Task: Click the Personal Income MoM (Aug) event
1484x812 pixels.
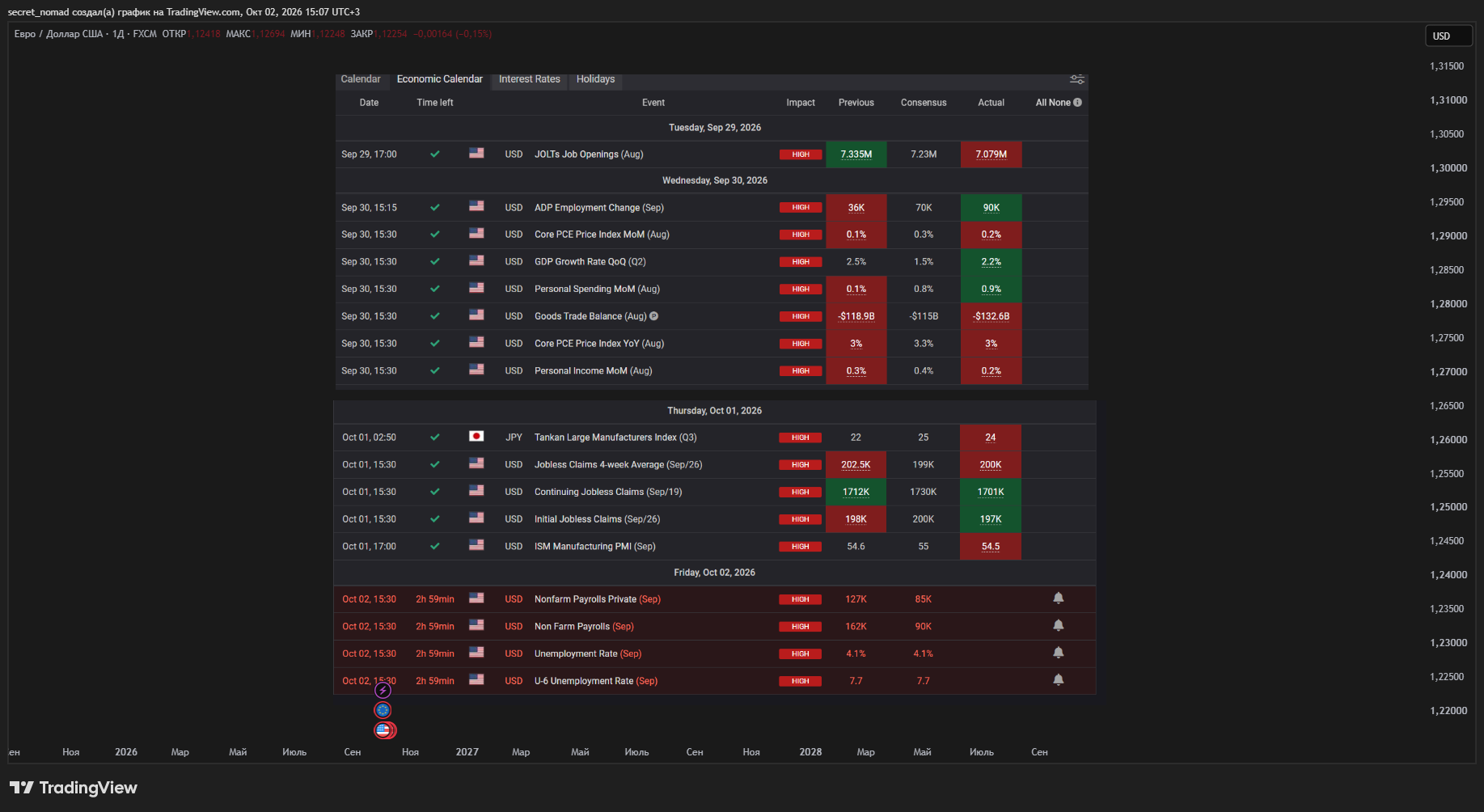Action: pos(594,371)
